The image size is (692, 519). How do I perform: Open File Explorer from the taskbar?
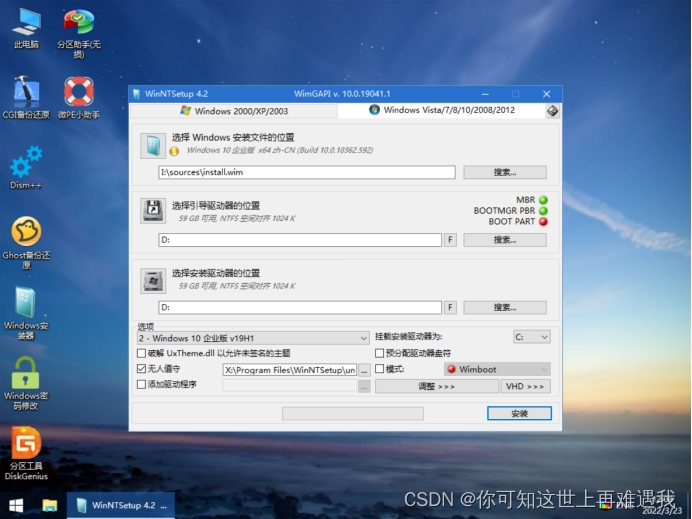49,505
